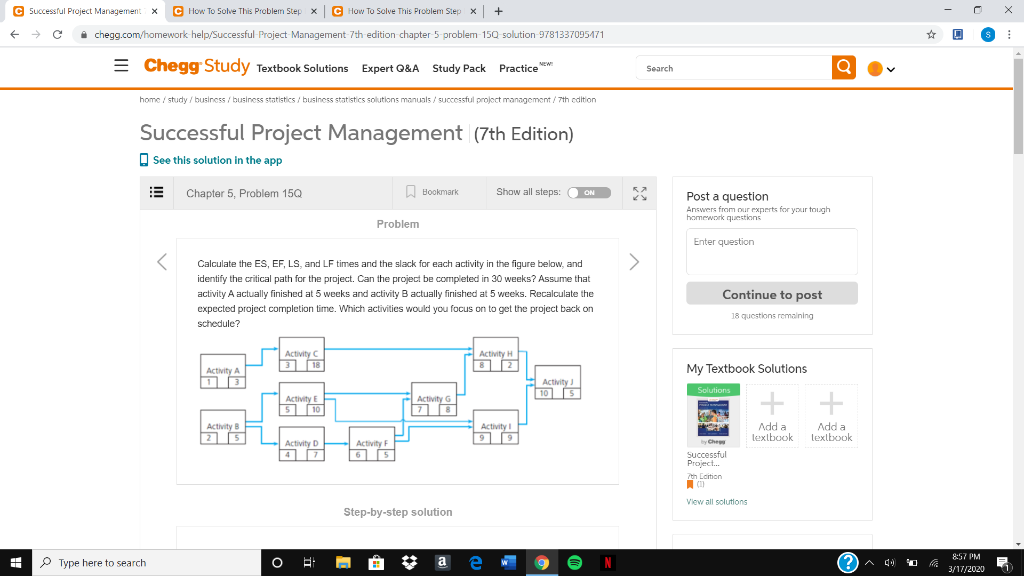Open Spotify from taskbar

575,562
